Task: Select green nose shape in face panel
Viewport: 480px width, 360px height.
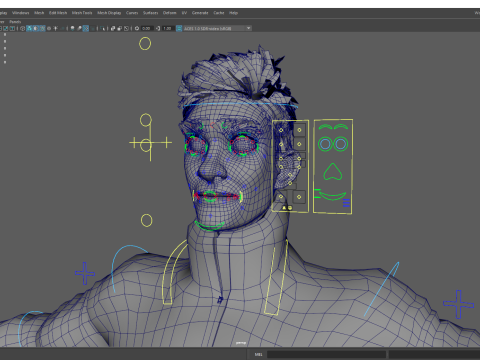Action: (333, 172)
